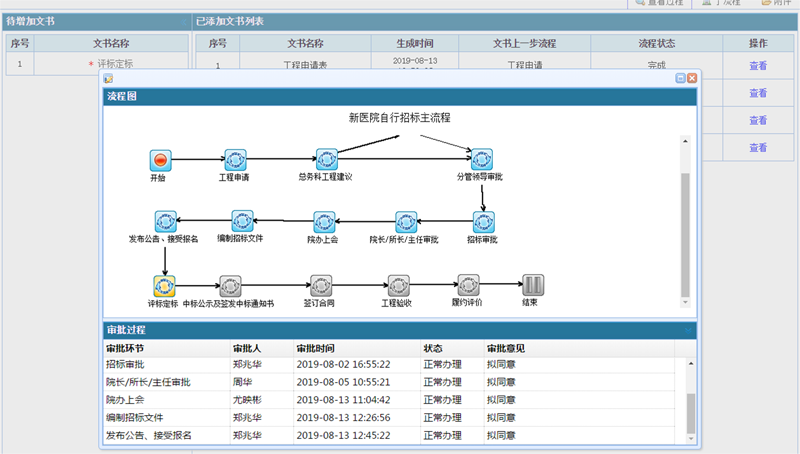Select the grey 签订合同 node

[x=321, y=286]
